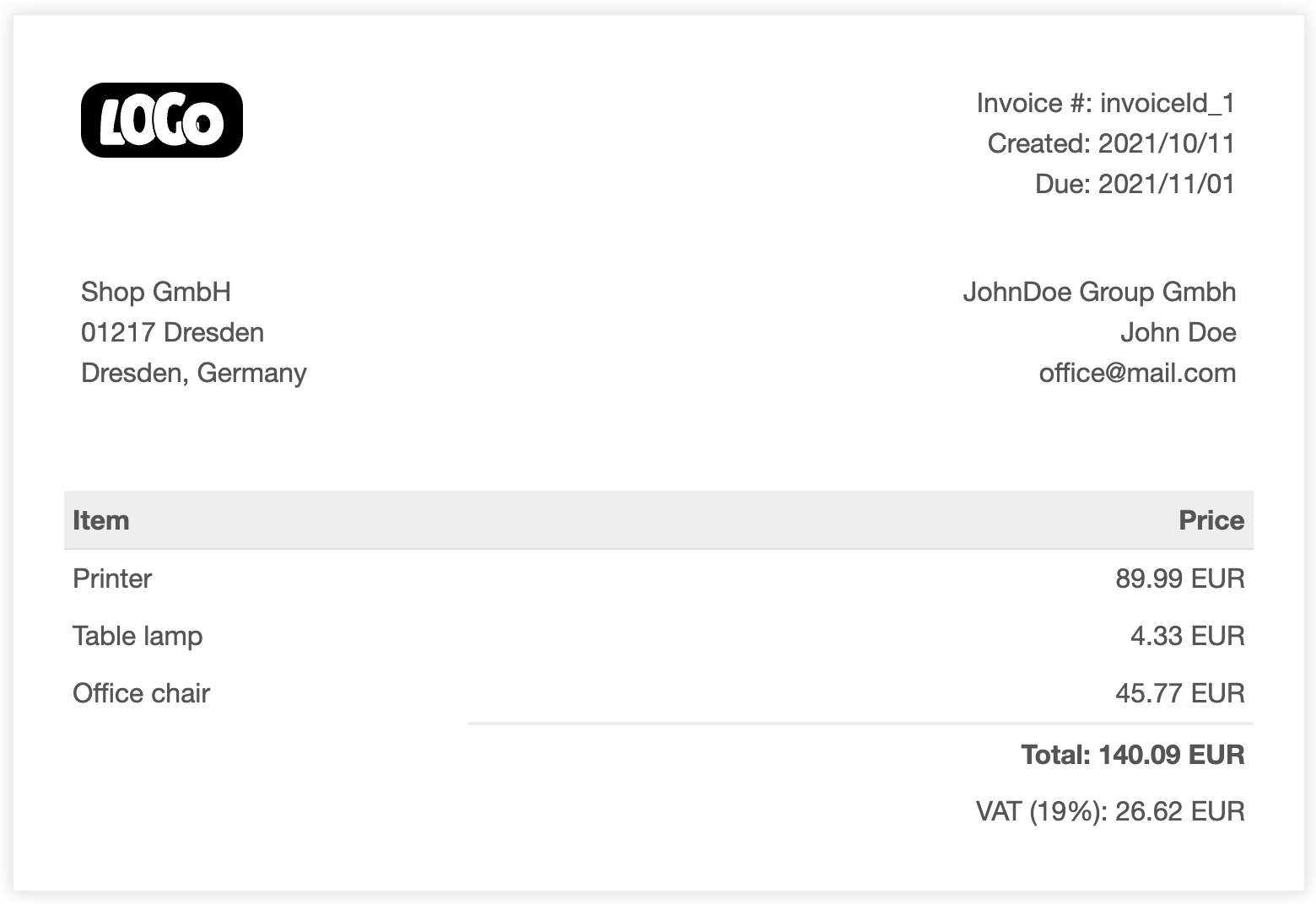This screenshot has width=1316, height=904.
Task: Click the Dresden, Germany text
Action: (194, 373)
